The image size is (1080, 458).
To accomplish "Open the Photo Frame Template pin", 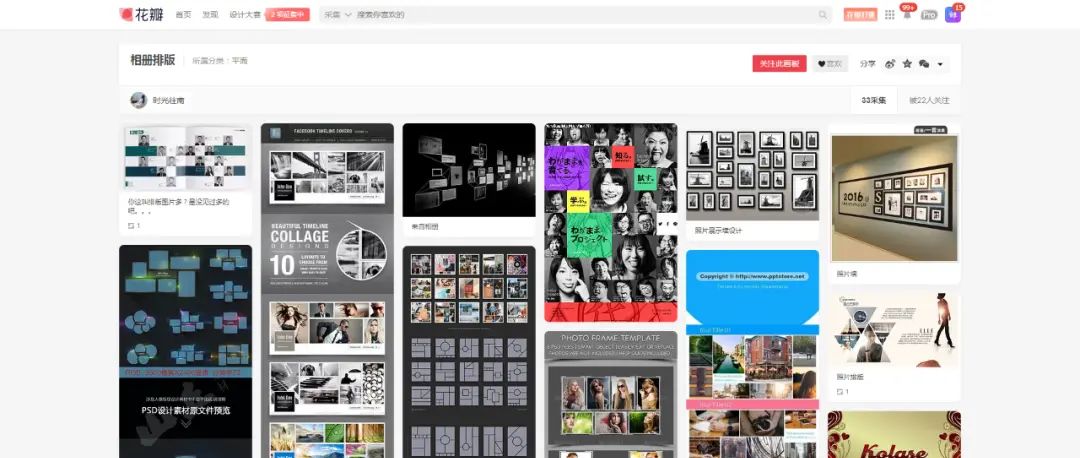I will pos(611,395).
